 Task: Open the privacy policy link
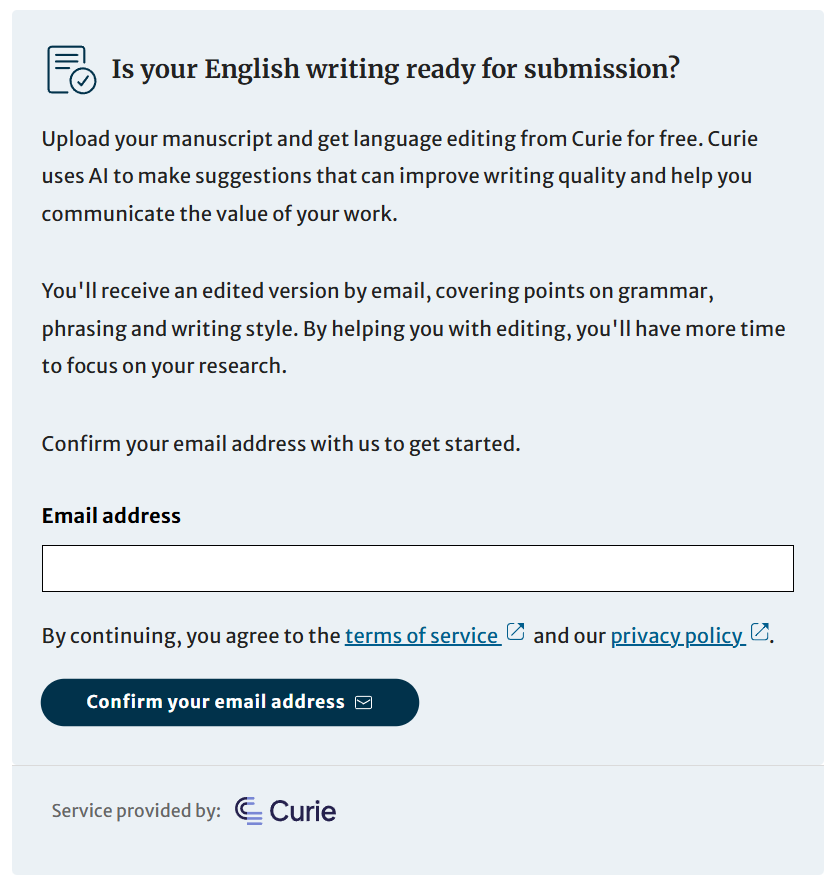tap(677, 636)
